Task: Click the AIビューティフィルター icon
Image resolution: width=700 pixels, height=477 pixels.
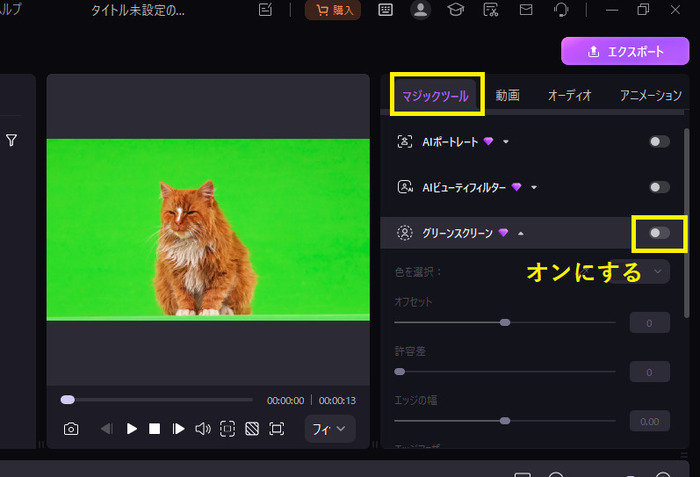Action: point(405,187)
